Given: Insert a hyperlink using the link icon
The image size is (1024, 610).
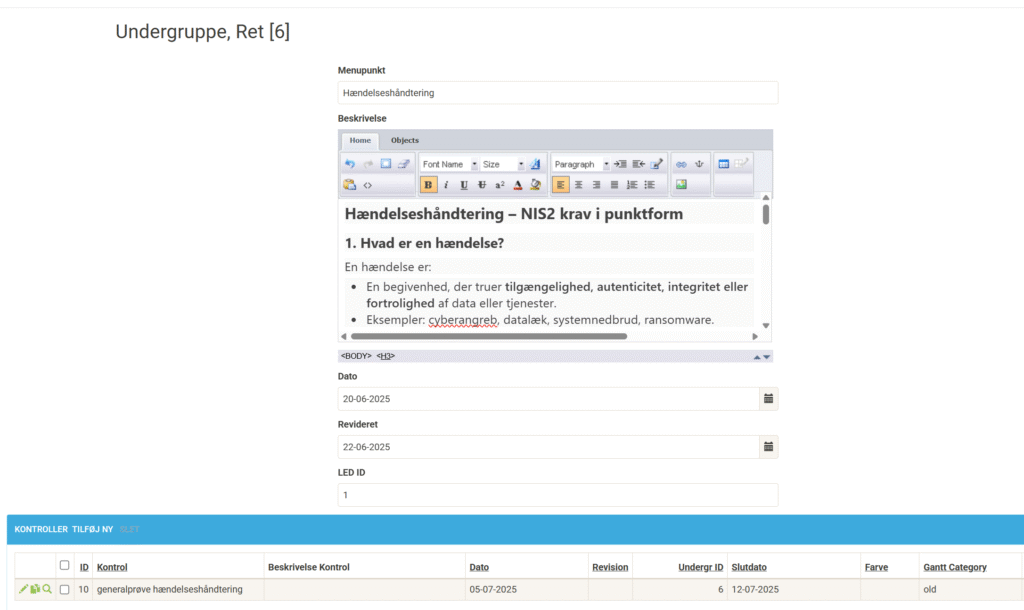Looking at the screenshot, I should pos(681,164).
